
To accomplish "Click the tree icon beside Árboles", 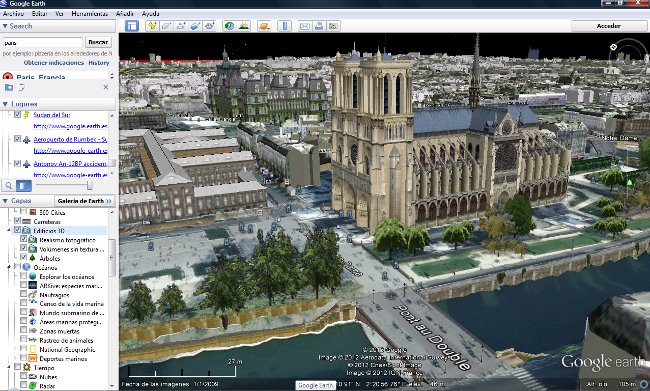I will (32, 258).
